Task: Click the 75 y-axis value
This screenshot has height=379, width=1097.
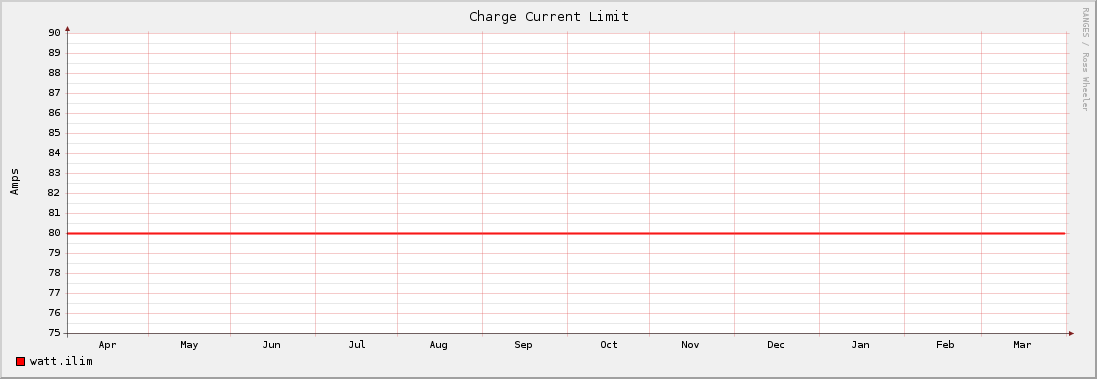Action: coord(55,334)
